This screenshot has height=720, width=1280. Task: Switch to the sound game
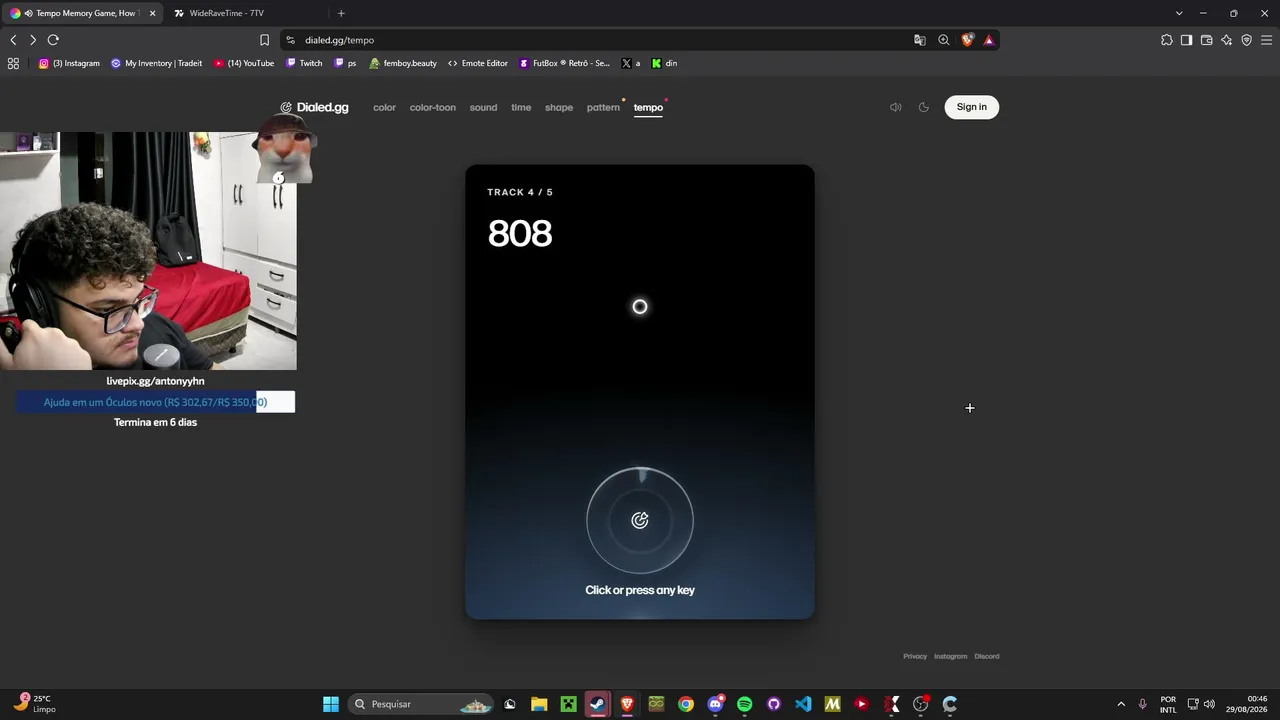[x=483, y=107]
